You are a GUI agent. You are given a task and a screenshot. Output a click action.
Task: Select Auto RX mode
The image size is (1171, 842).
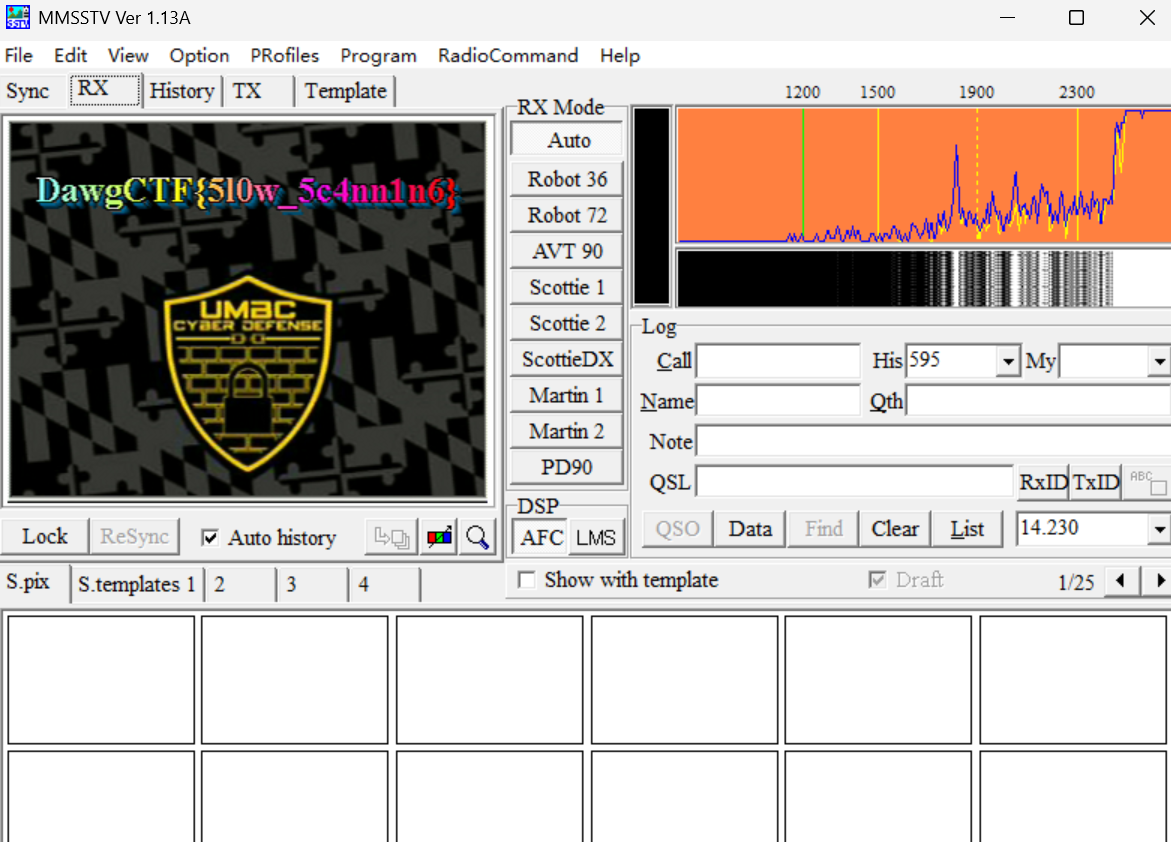567,140
